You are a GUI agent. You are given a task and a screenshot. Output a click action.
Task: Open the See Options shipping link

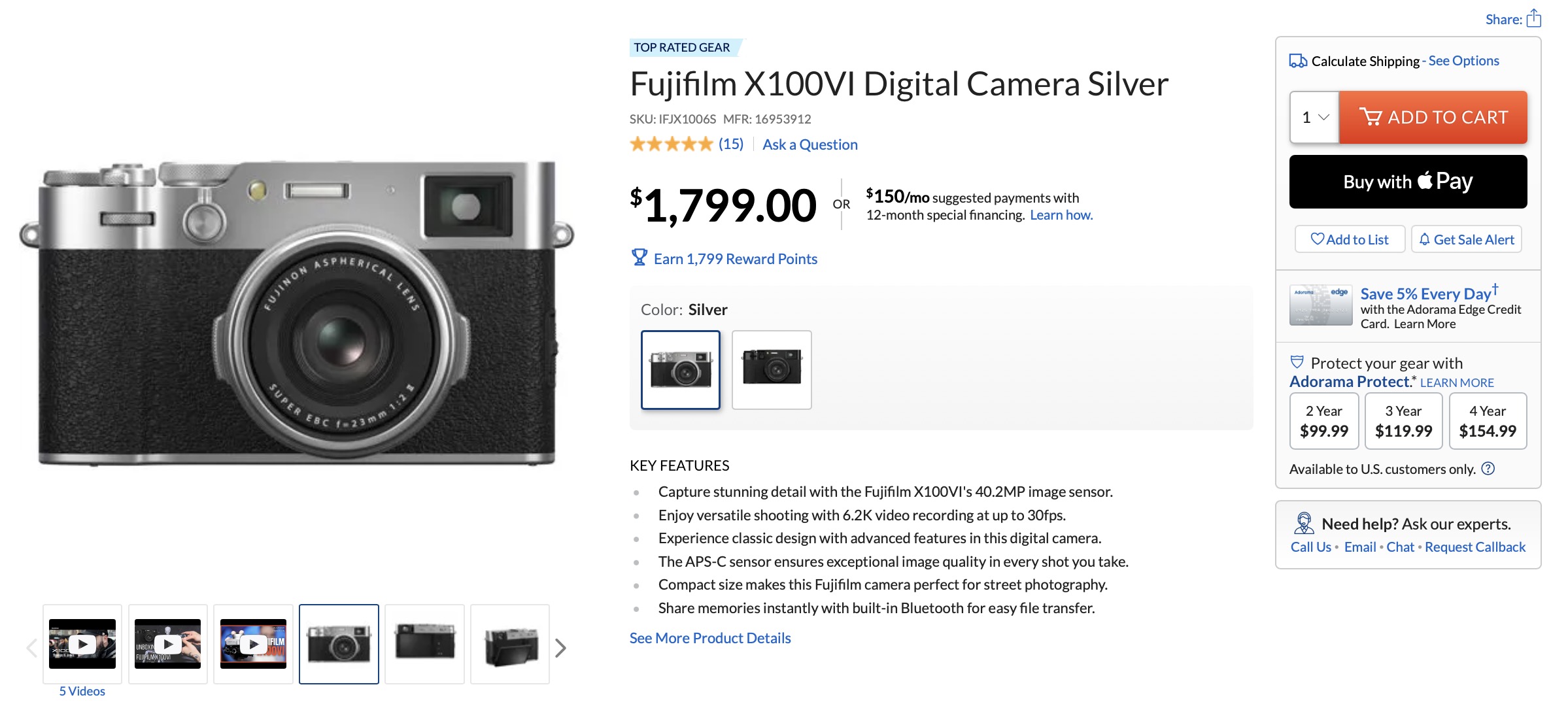[1463, 61]
